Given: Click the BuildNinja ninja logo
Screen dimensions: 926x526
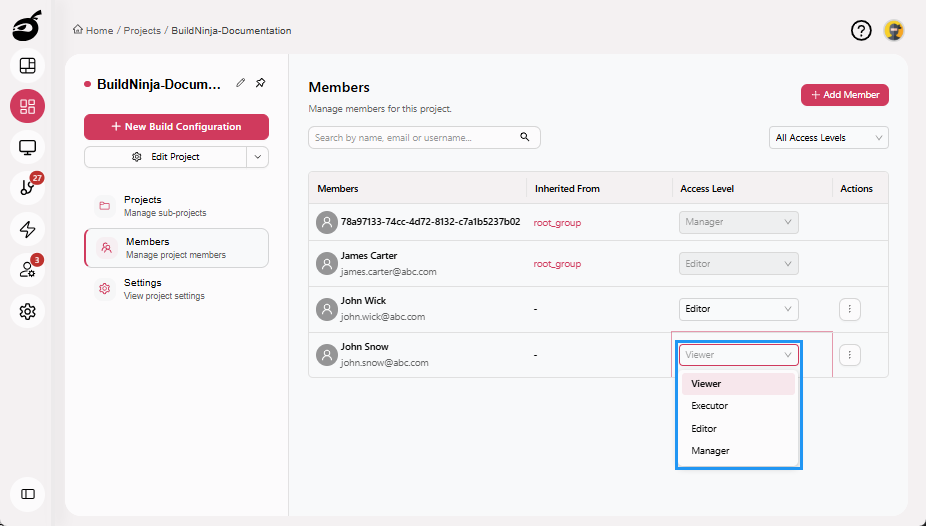Looking at the screenshot, I should tap(27, 26).
